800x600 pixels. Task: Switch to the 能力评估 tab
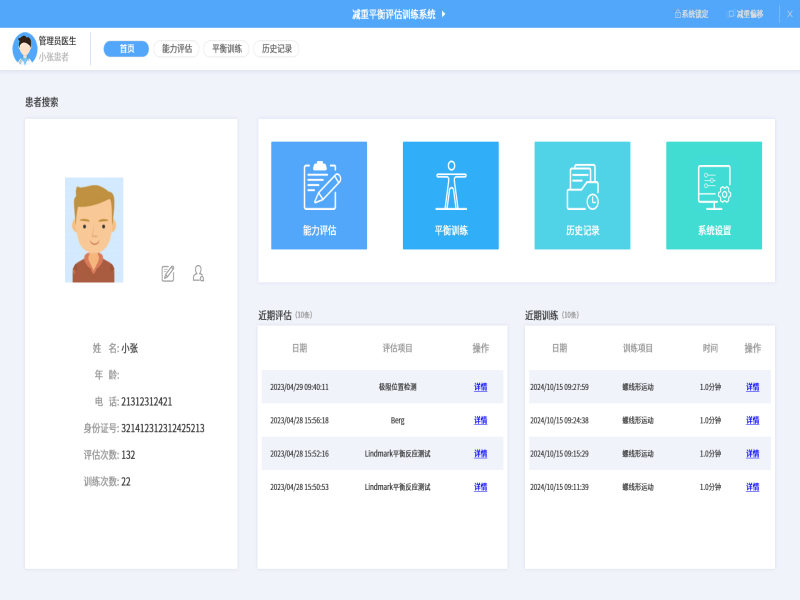[176, 49]
